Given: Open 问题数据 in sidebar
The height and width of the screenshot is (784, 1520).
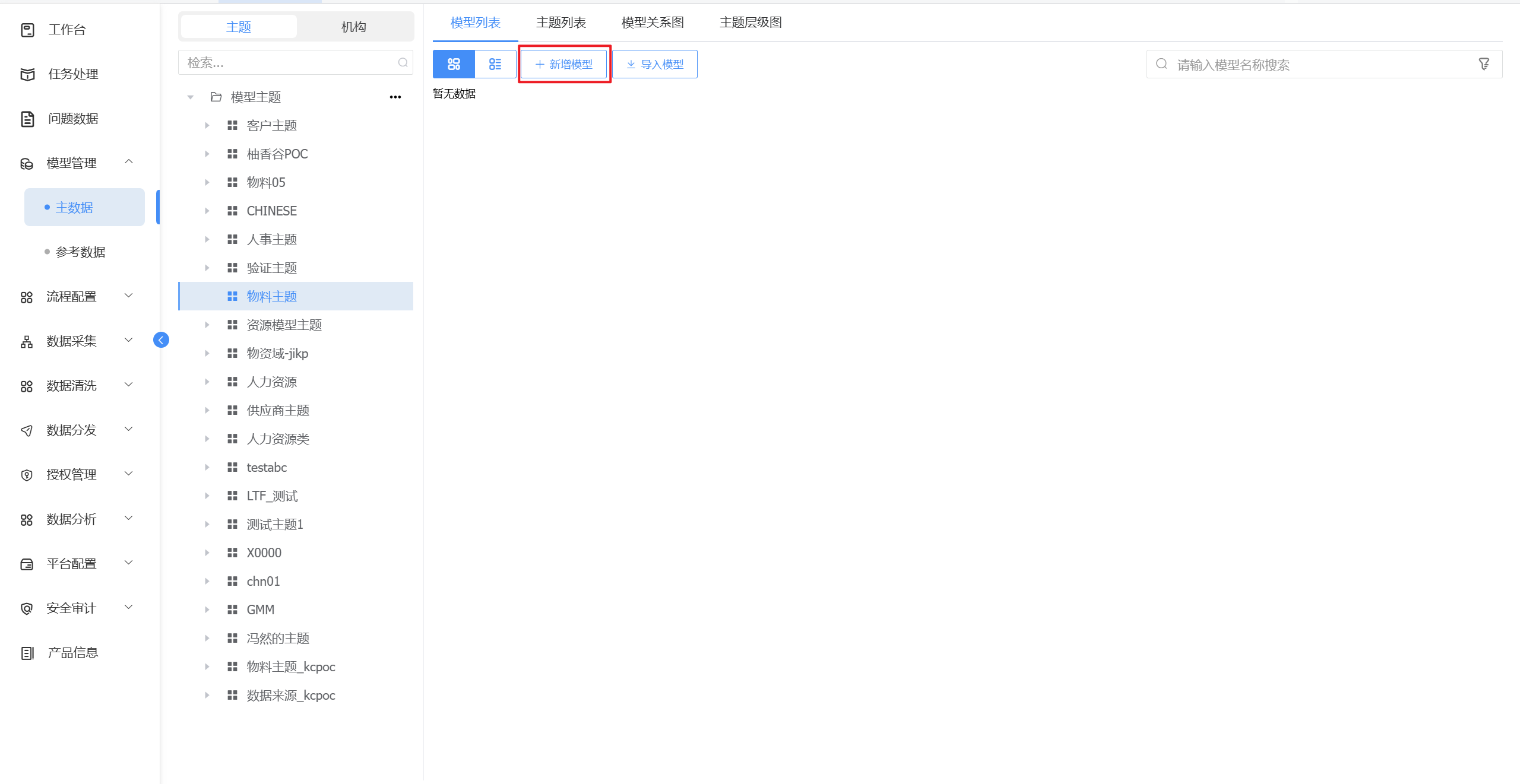Looking at the screenshot, I should (72, 119).
